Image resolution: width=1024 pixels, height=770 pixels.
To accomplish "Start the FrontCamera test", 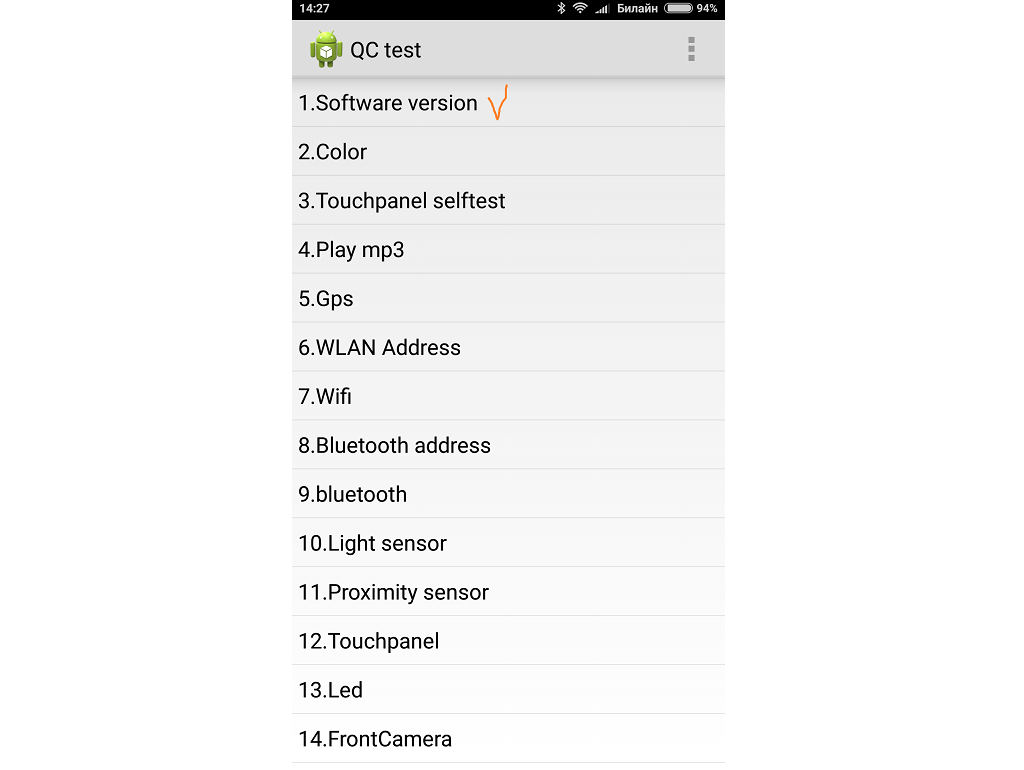I will [x=375, y=740].
